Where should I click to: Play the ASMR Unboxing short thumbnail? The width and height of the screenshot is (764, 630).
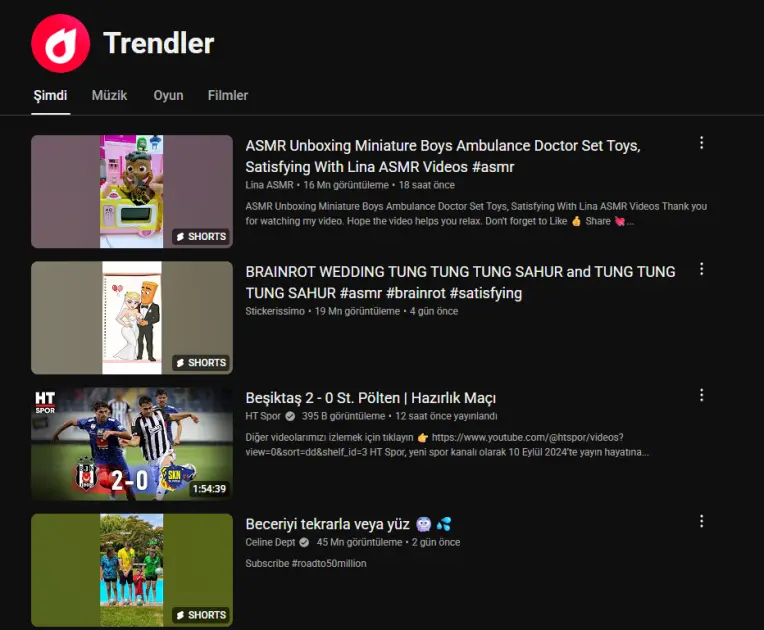point(132,191)
